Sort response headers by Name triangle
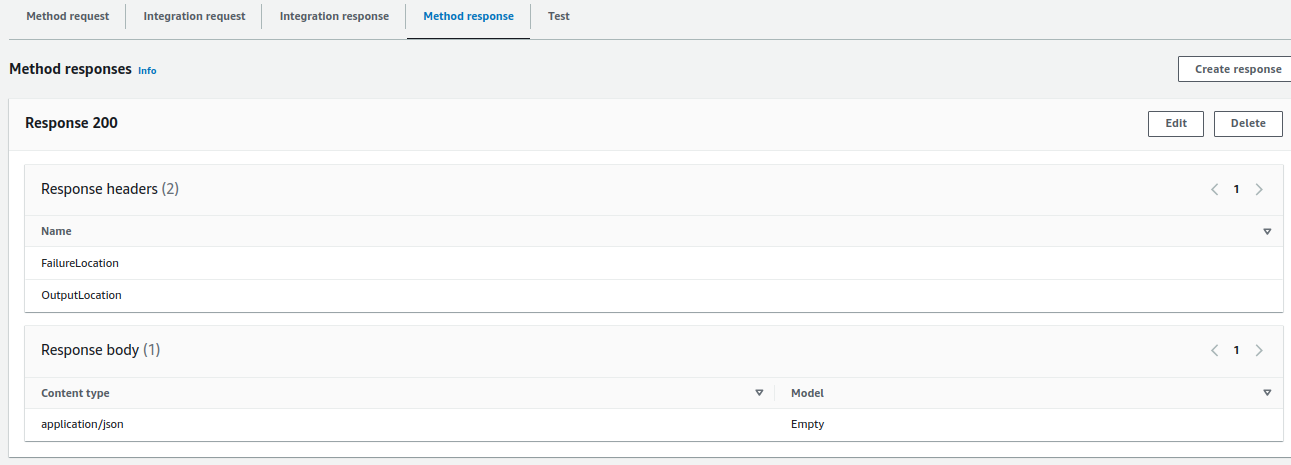The height and width of the screenshot is (465, 1291). point(1267,231)
